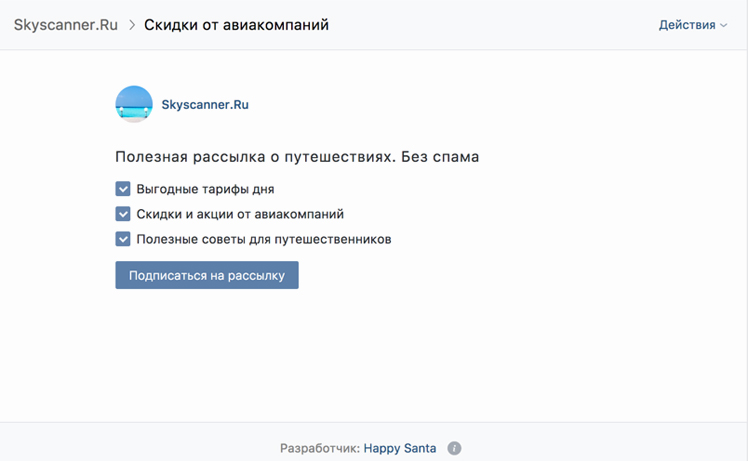The image size is (748, 461).
Task: Disable the Полезные советы для путешественников checkbox
Action: [123, 239]
